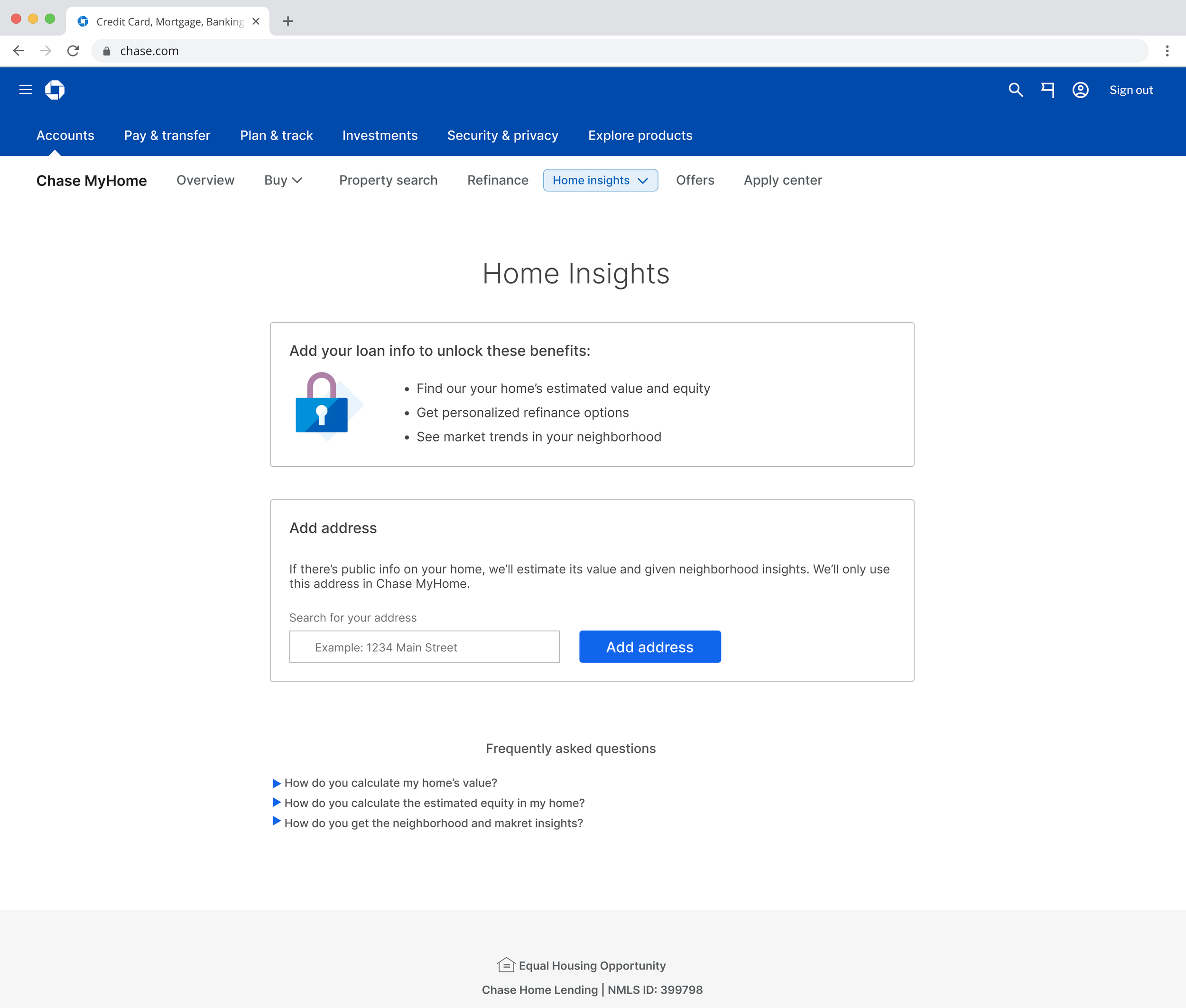
Task: Open the Explore products menu
Action: pos(640,136)
